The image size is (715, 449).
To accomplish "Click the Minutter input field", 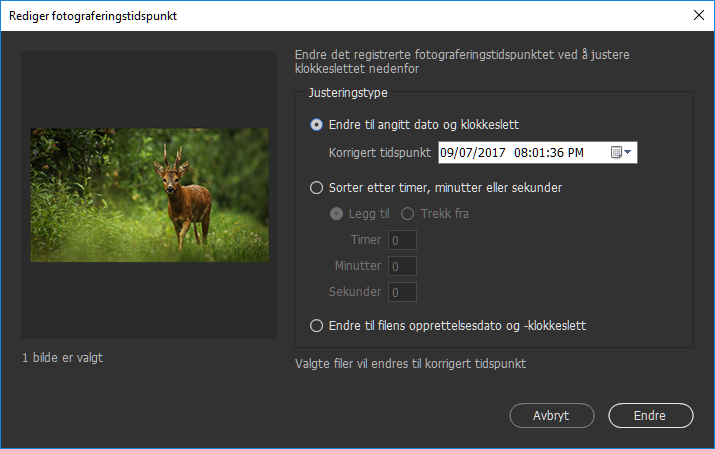I will pyautogui.click(x=402, y=266).
